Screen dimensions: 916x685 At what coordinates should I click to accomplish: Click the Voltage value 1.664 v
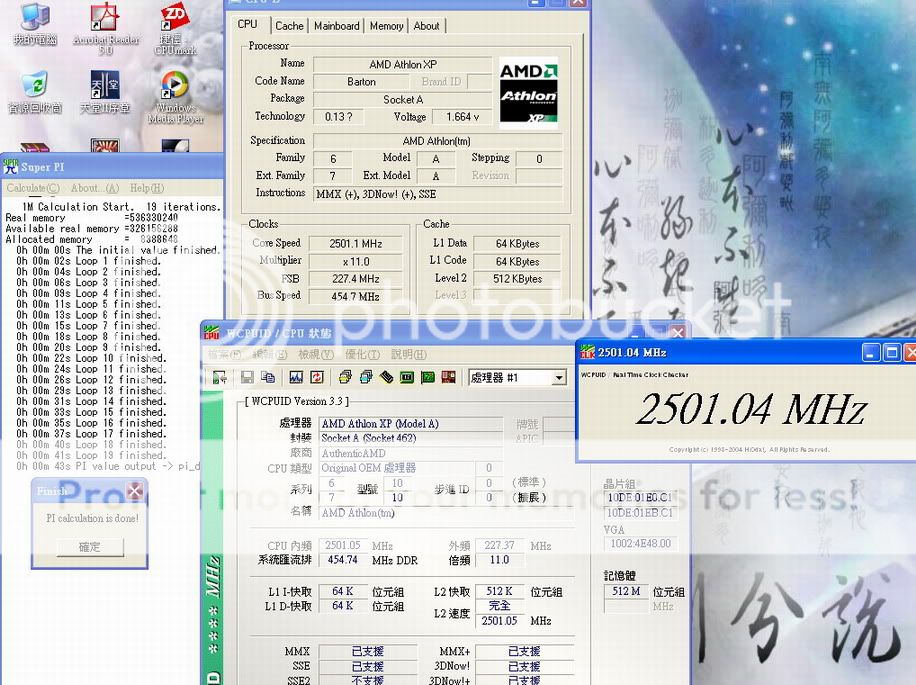coord(462,117)
